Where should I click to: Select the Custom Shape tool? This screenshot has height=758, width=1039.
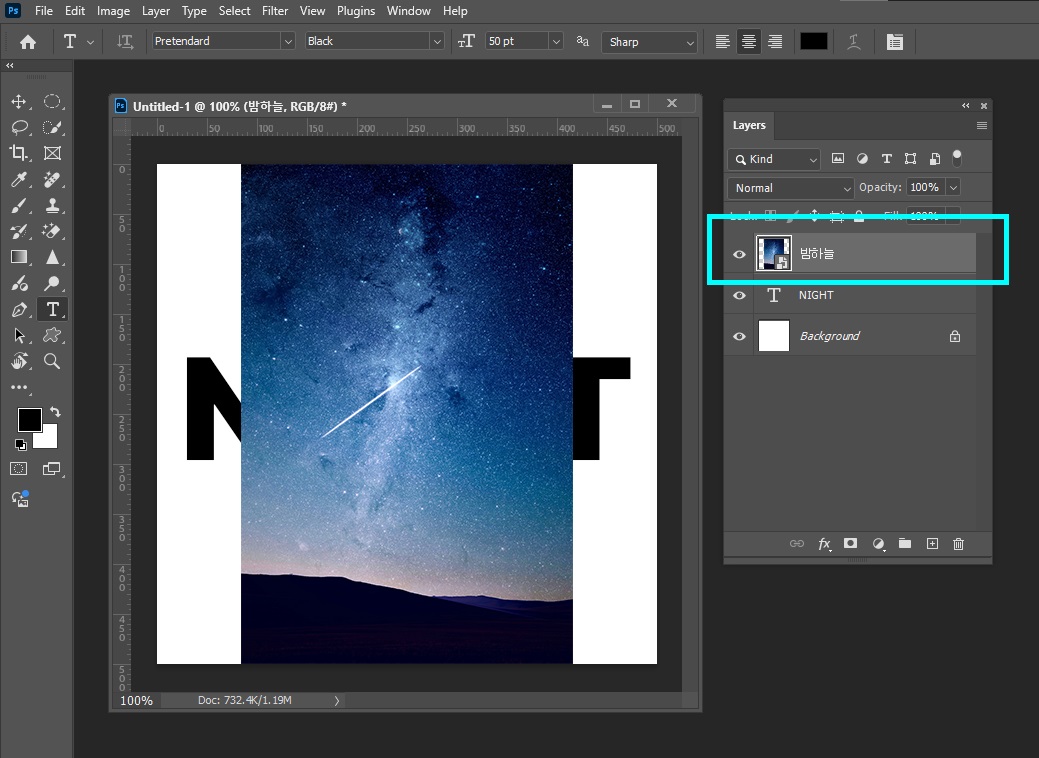pos(52,335)
